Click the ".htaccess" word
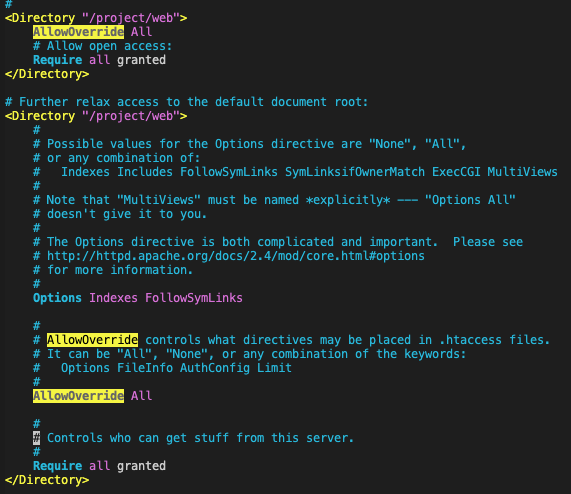571x494 pixels. (470, 340)
